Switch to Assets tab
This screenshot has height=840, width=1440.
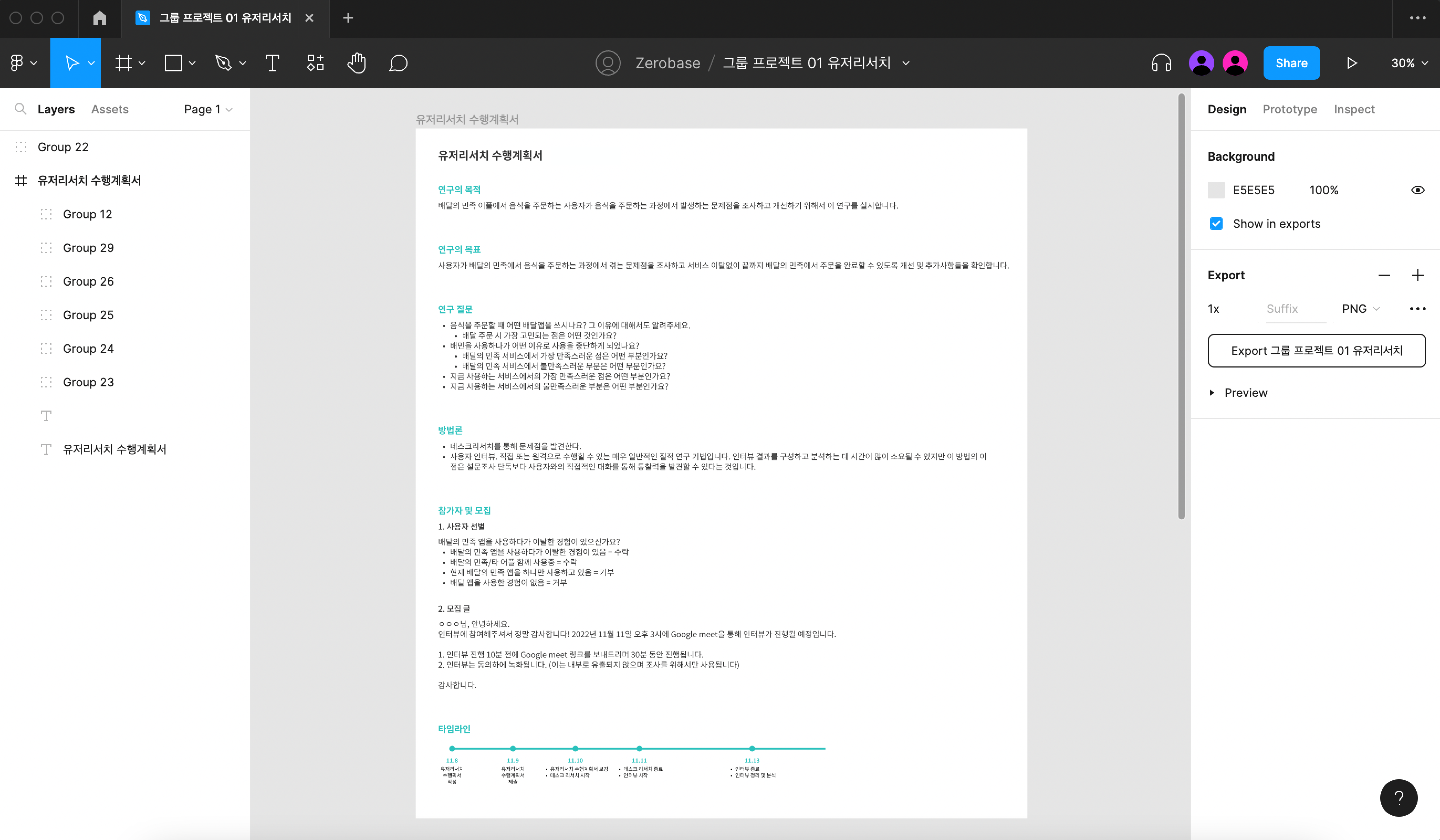tap(110, 109)
